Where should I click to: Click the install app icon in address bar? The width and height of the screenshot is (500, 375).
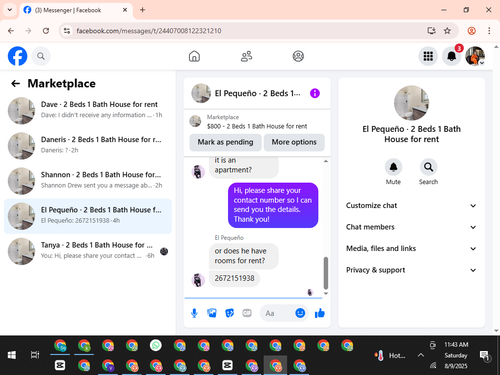point(431,31)
